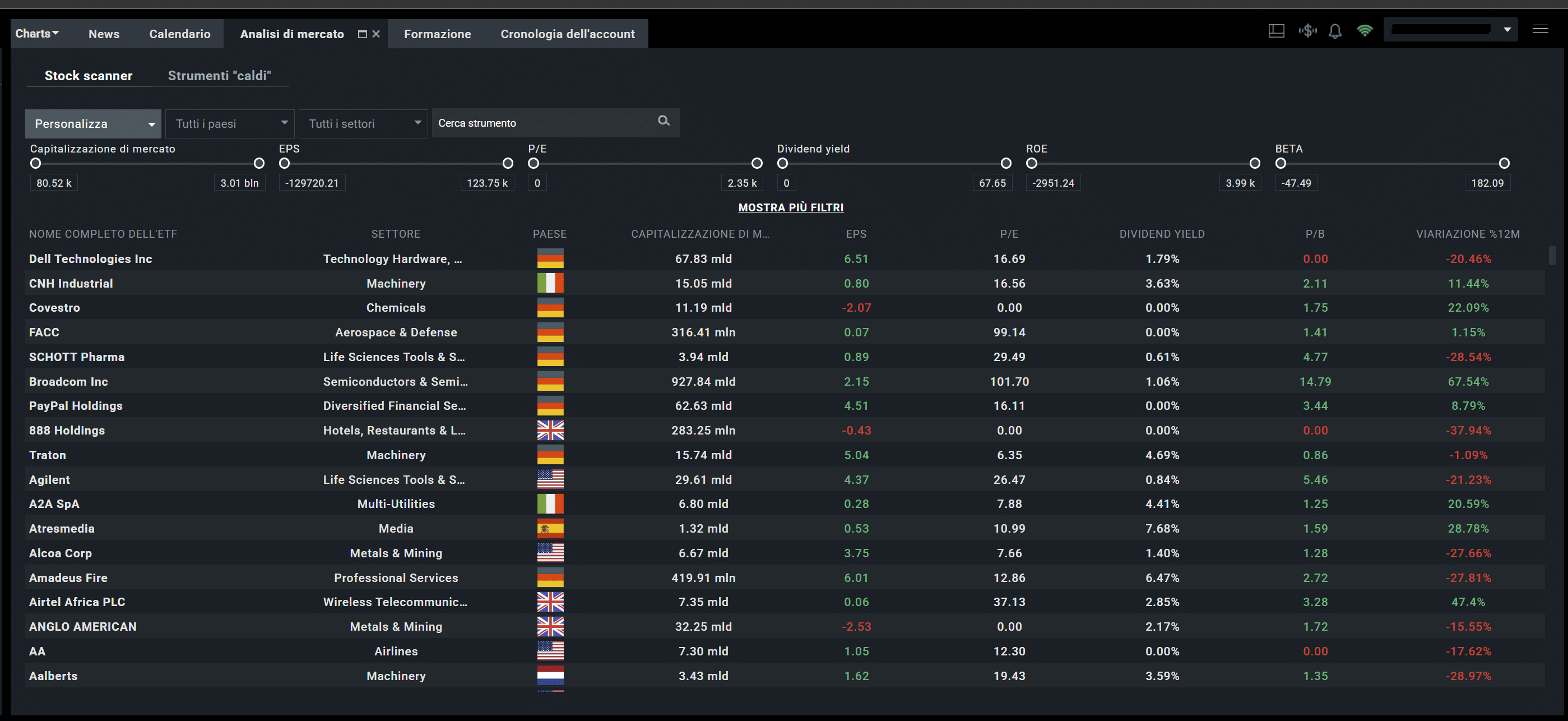The width and height of the screenshot is (1568, 721).
Task: Sort by SETTORE column header
Action: pos(396,234)
